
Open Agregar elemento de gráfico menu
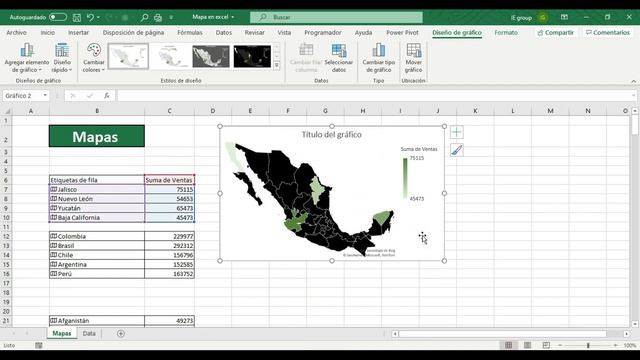click(x=27, y=58)
